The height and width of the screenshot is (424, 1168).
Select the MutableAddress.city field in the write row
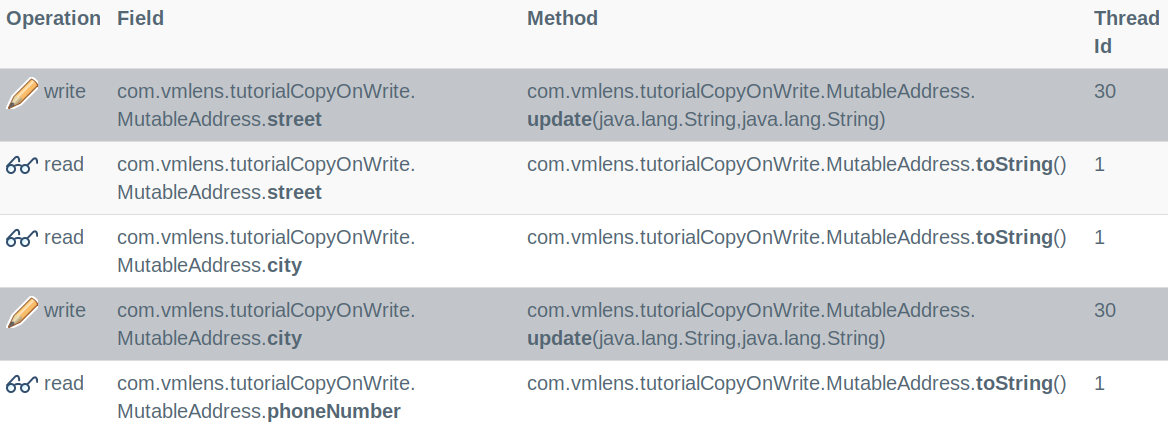(x=266, y=324)
